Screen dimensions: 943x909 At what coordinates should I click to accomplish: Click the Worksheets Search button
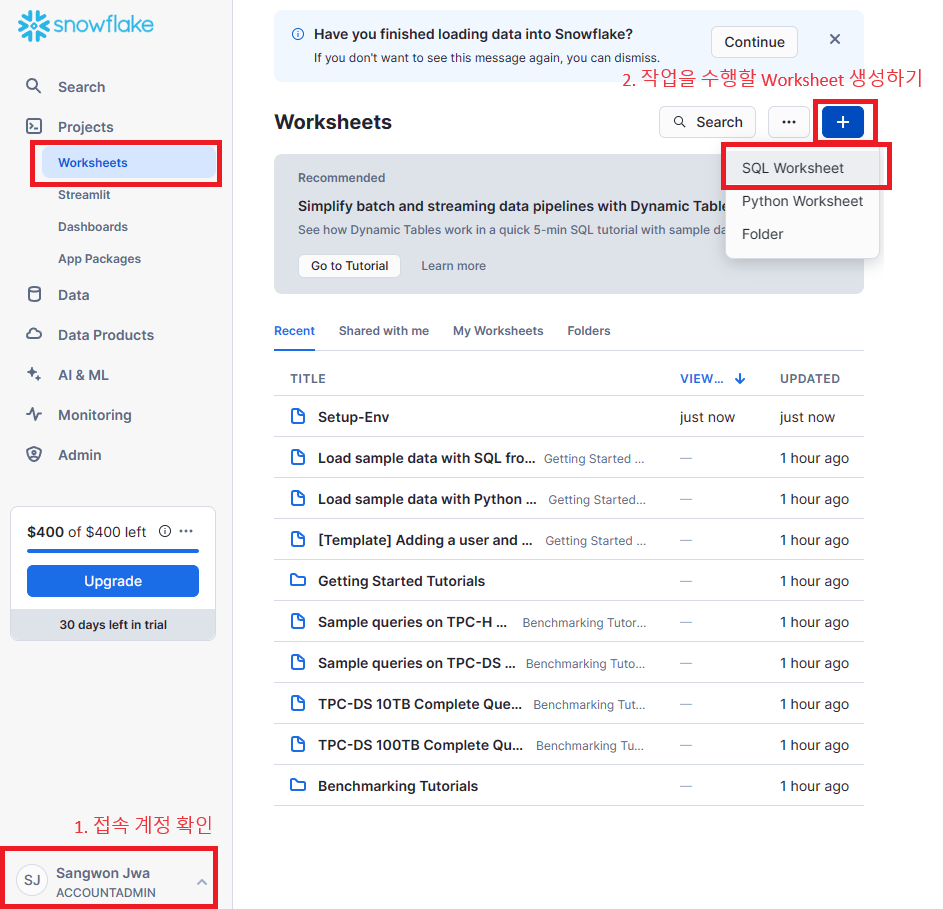pyautogui.click(x=707, y=122)
